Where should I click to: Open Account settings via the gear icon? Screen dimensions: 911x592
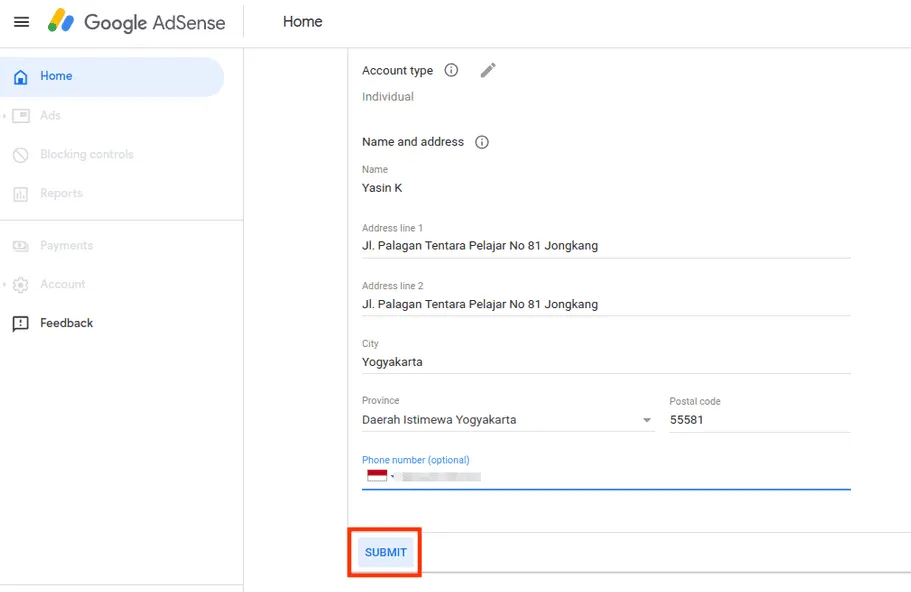(22, 284)
